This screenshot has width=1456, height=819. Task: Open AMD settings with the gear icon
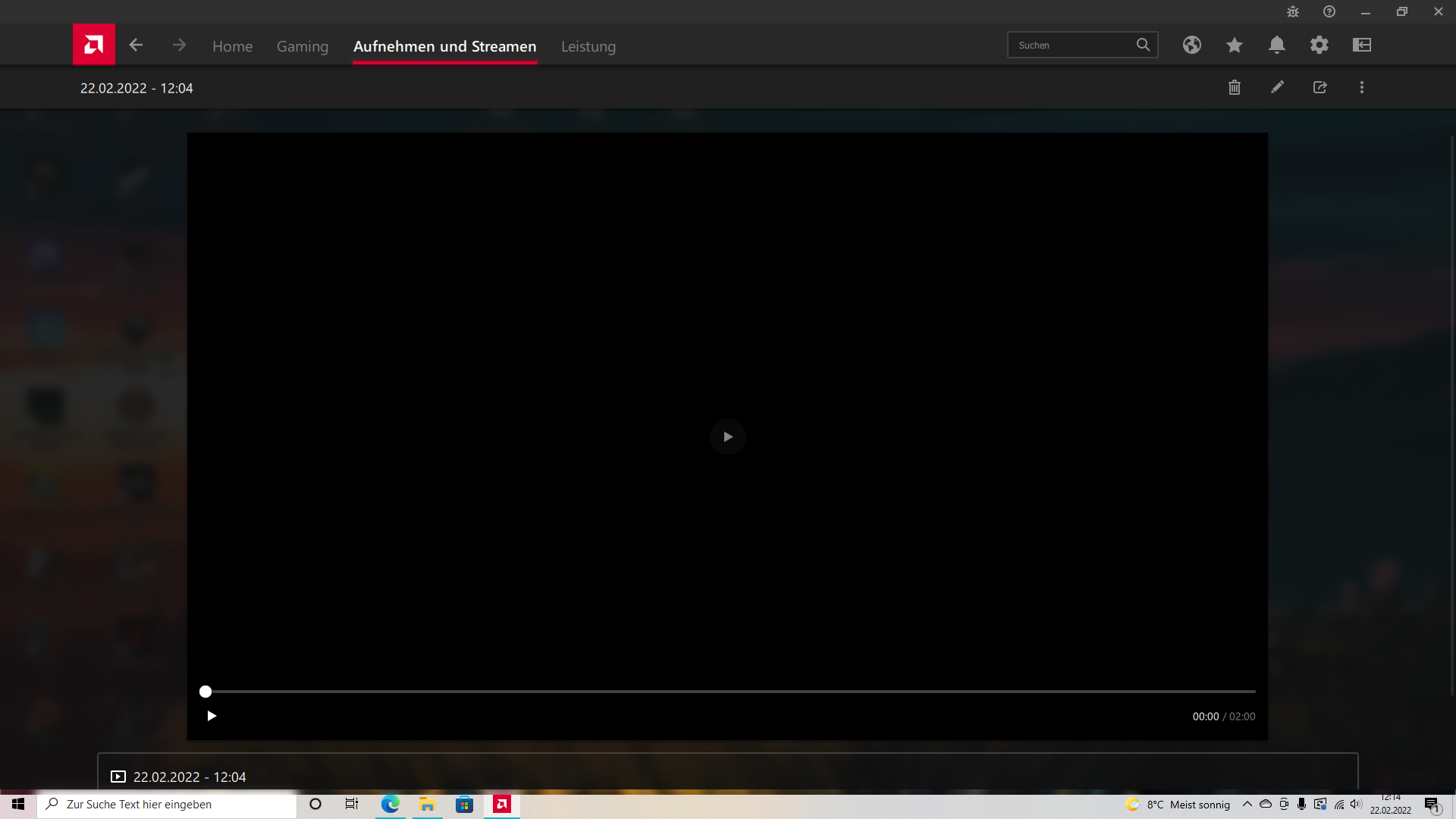tap(1319, 45)
